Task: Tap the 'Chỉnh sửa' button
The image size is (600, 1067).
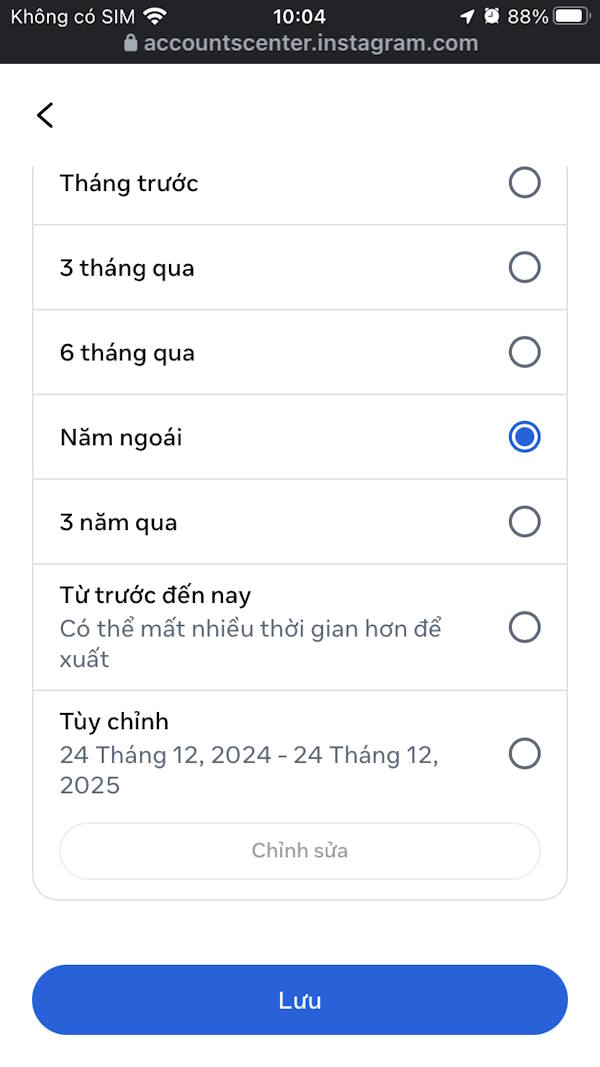Action: [299, 850]
